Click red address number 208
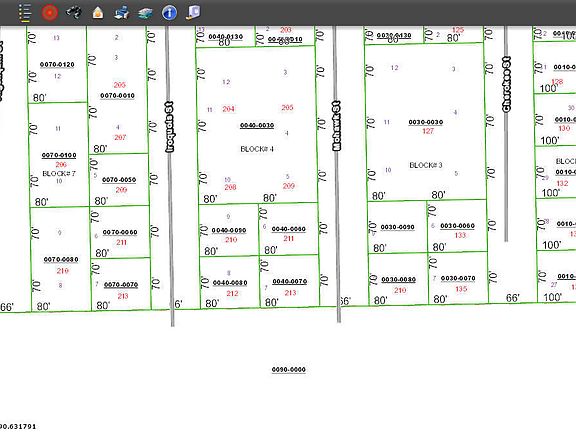 coord(230,187)
